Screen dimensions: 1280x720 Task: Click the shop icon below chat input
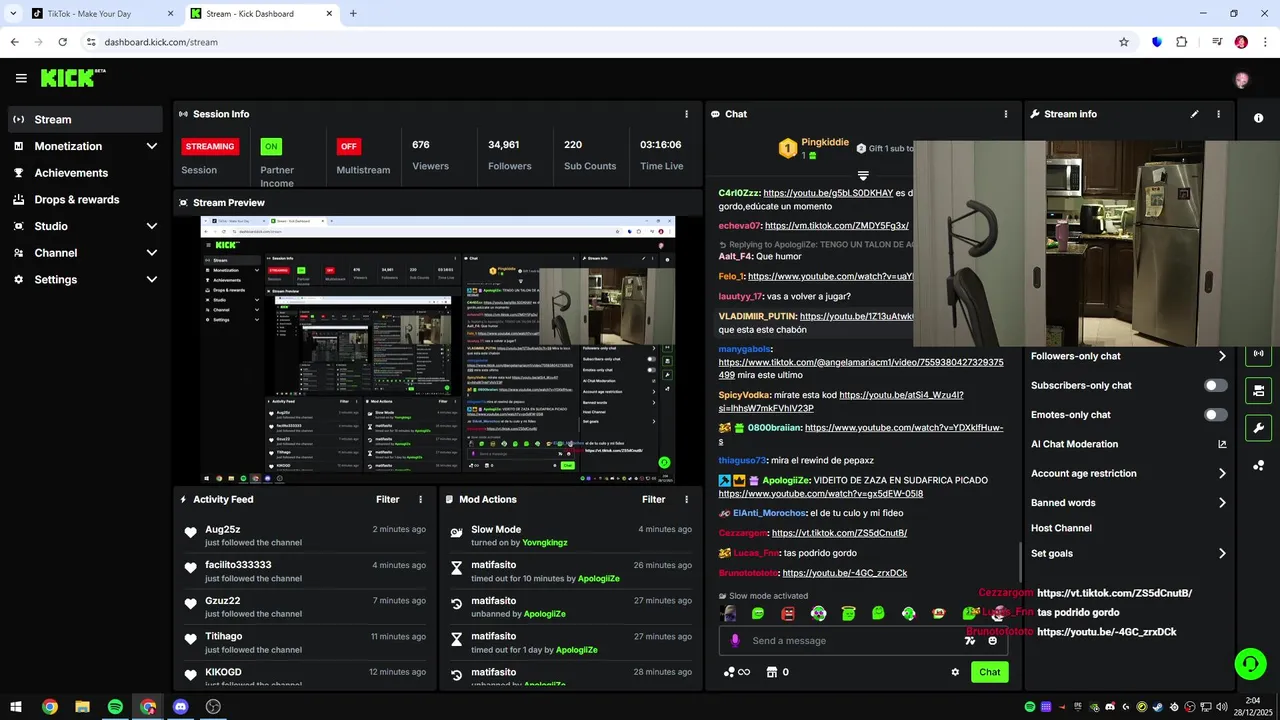[x=772, y=672]
